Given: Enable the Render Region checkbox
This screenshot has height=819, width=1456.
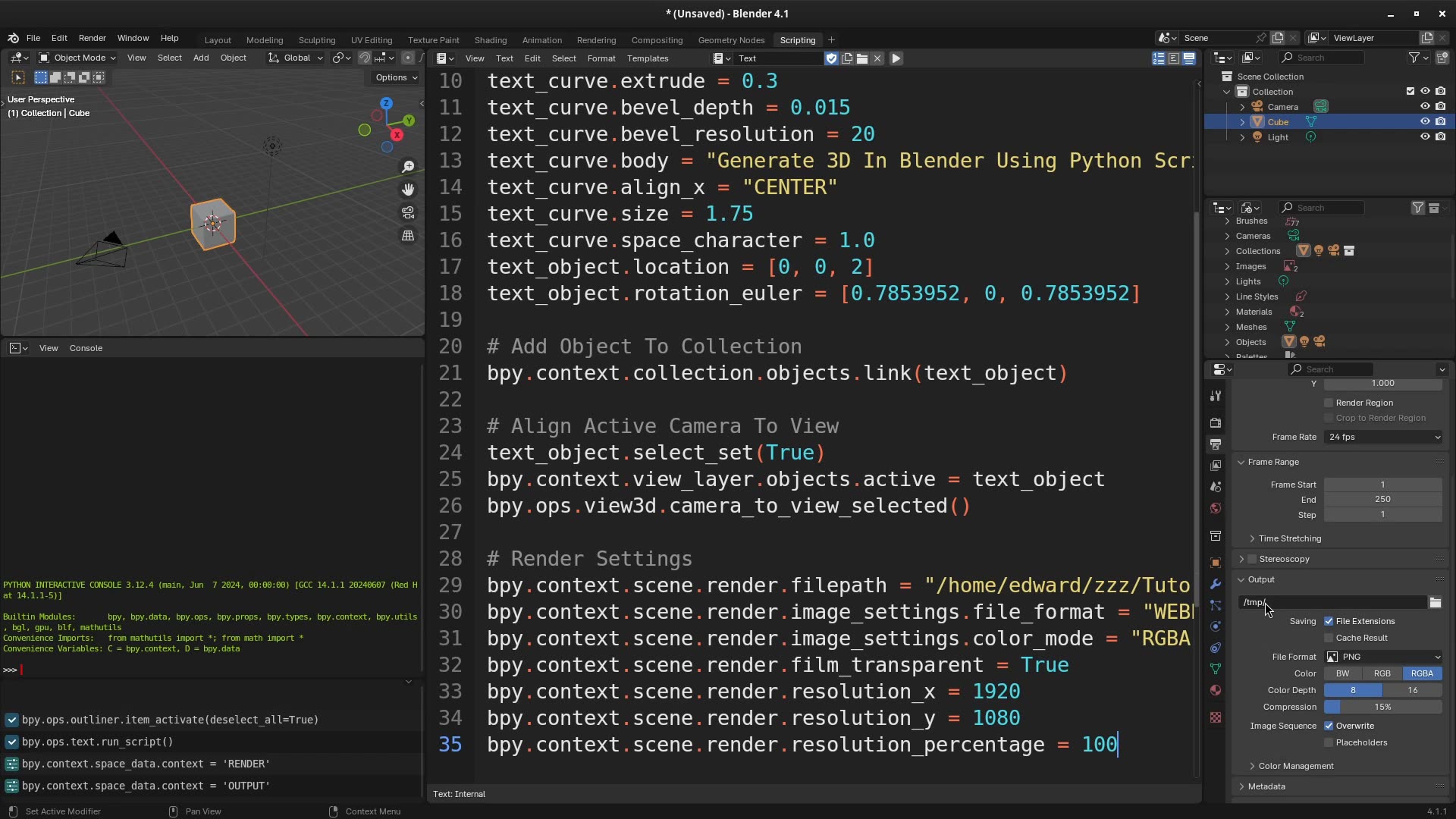Looking at the screenshot, I should point(1329,403).
